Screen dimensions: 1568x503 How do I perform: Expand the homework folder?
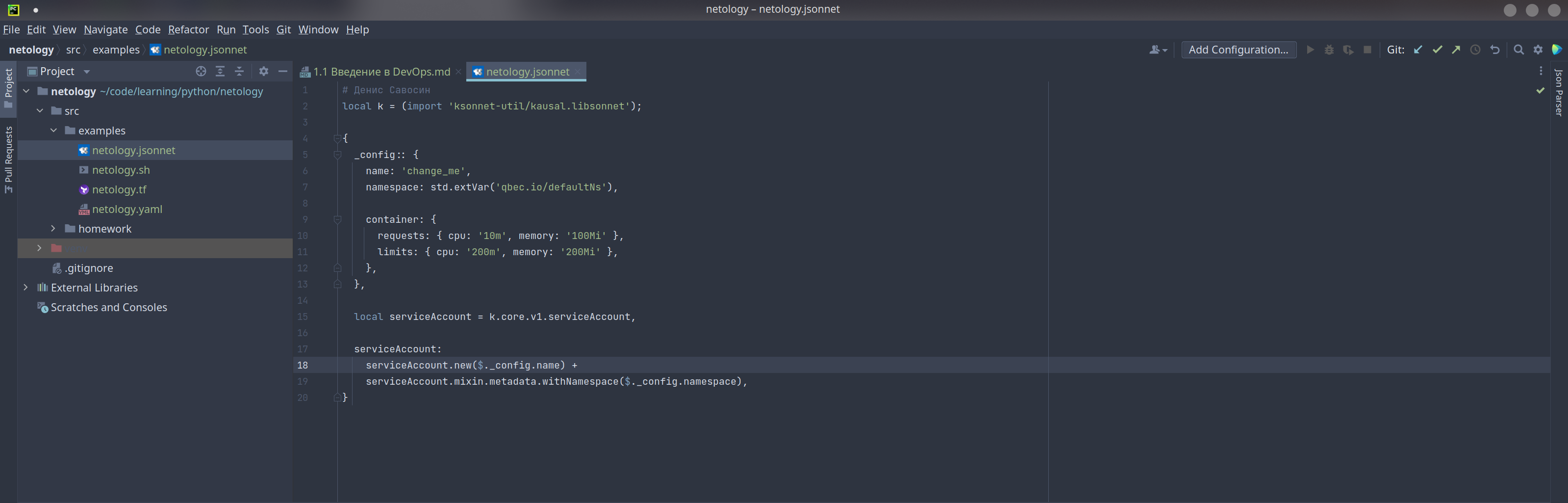coord(53,228)
